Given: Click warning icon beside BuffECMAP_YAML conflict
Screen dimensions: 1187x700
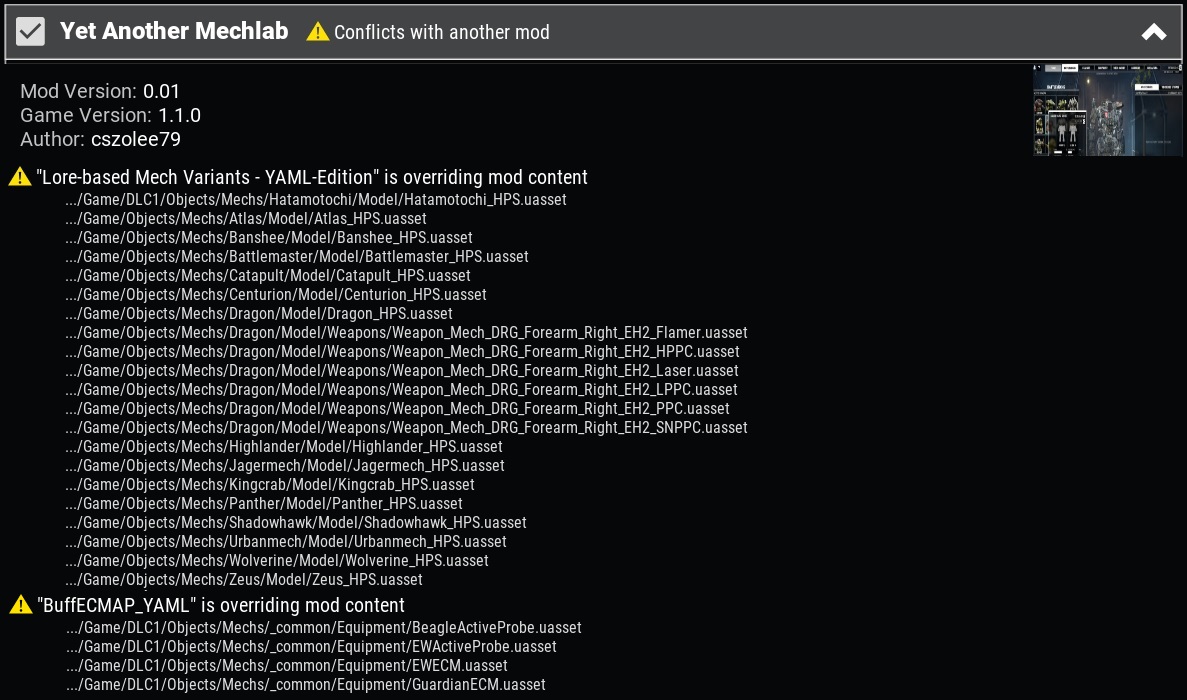Looking at the screenshot, I should click(20, 605).
